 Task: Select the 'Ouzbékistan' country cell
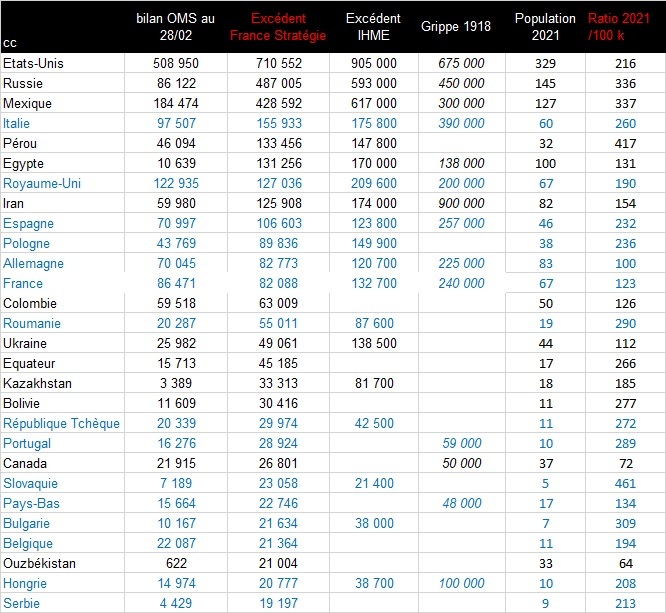click(x=40, y=563)
